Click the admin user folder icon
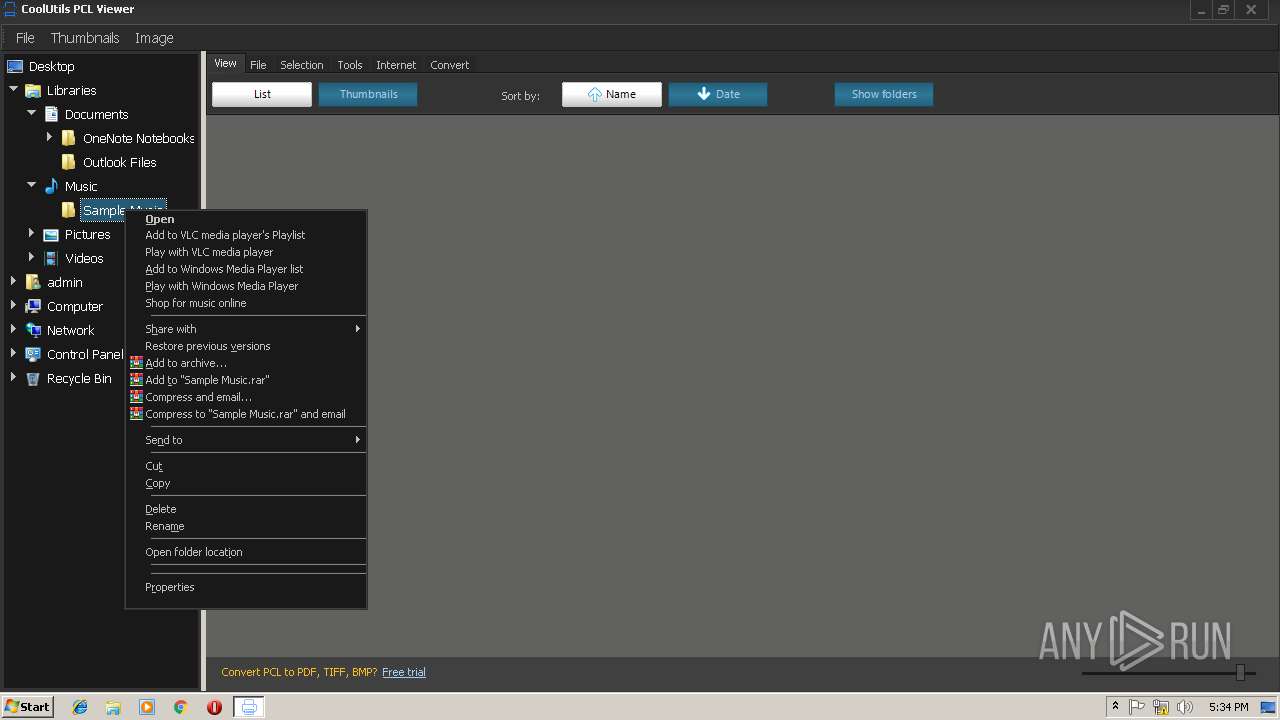This screenshot has height=720, width=1280. (33, 282)
